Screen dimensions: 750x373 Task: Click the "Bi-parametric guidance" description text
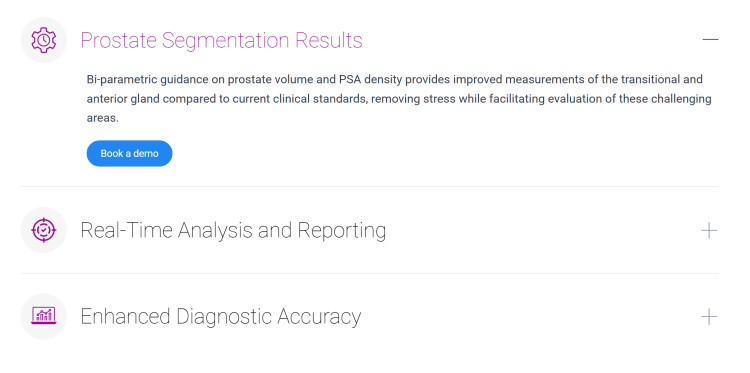point(399,99)
